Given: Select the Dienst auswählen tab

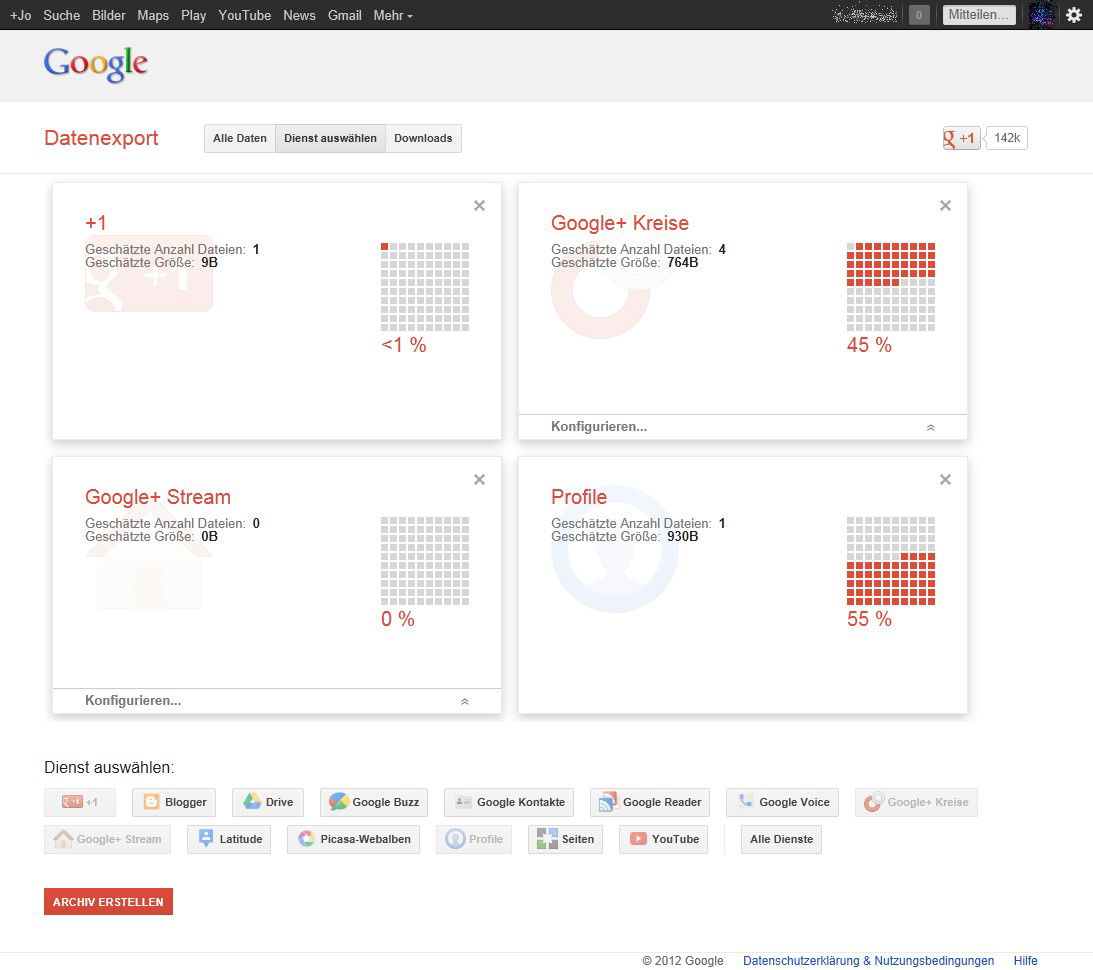Looking at the screenshot, I should (x=330, y=138).
